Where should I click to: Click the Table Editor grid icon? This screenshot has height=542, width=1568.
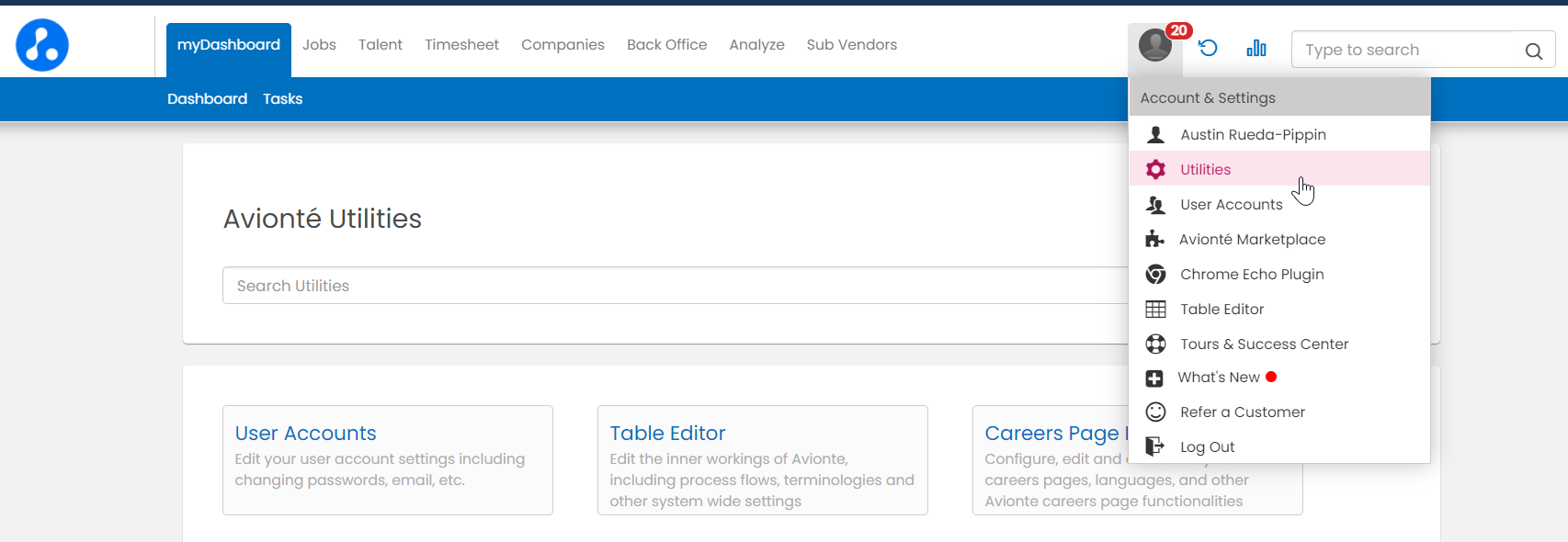1155,310
